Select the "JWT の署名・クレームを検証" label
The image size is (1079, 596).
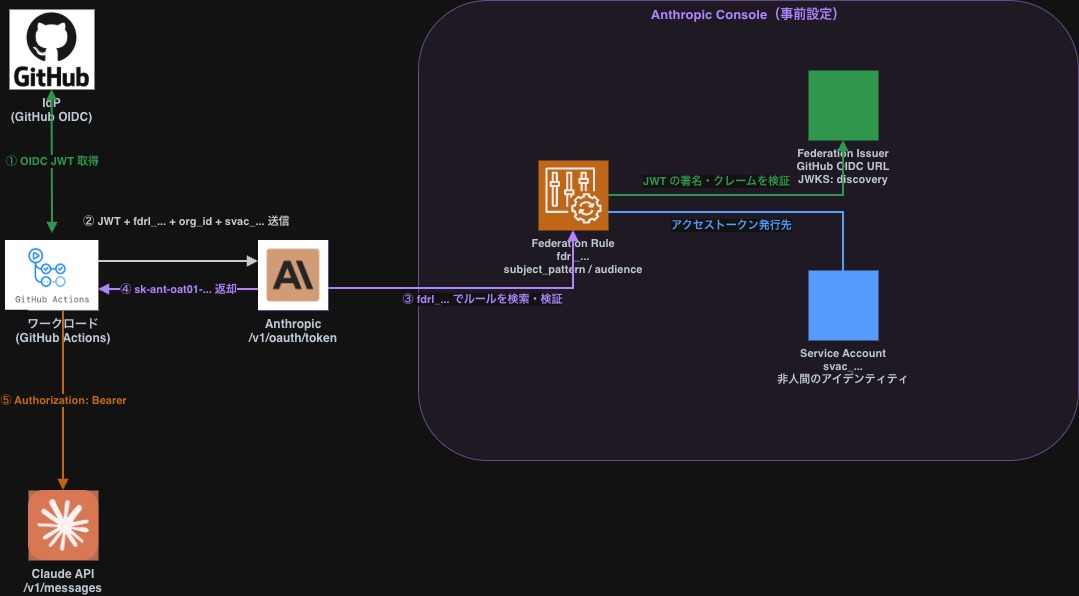point(716,181)
